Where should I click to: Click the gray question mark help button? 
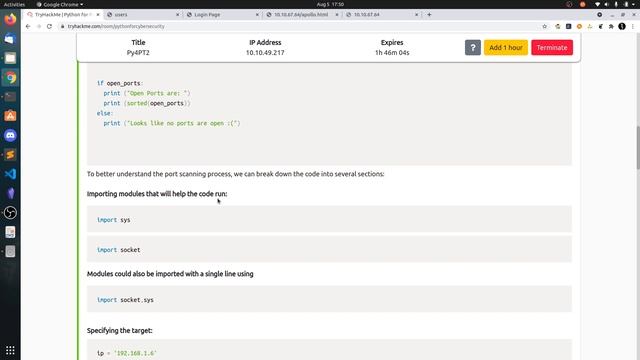click(x=473, y=48)
